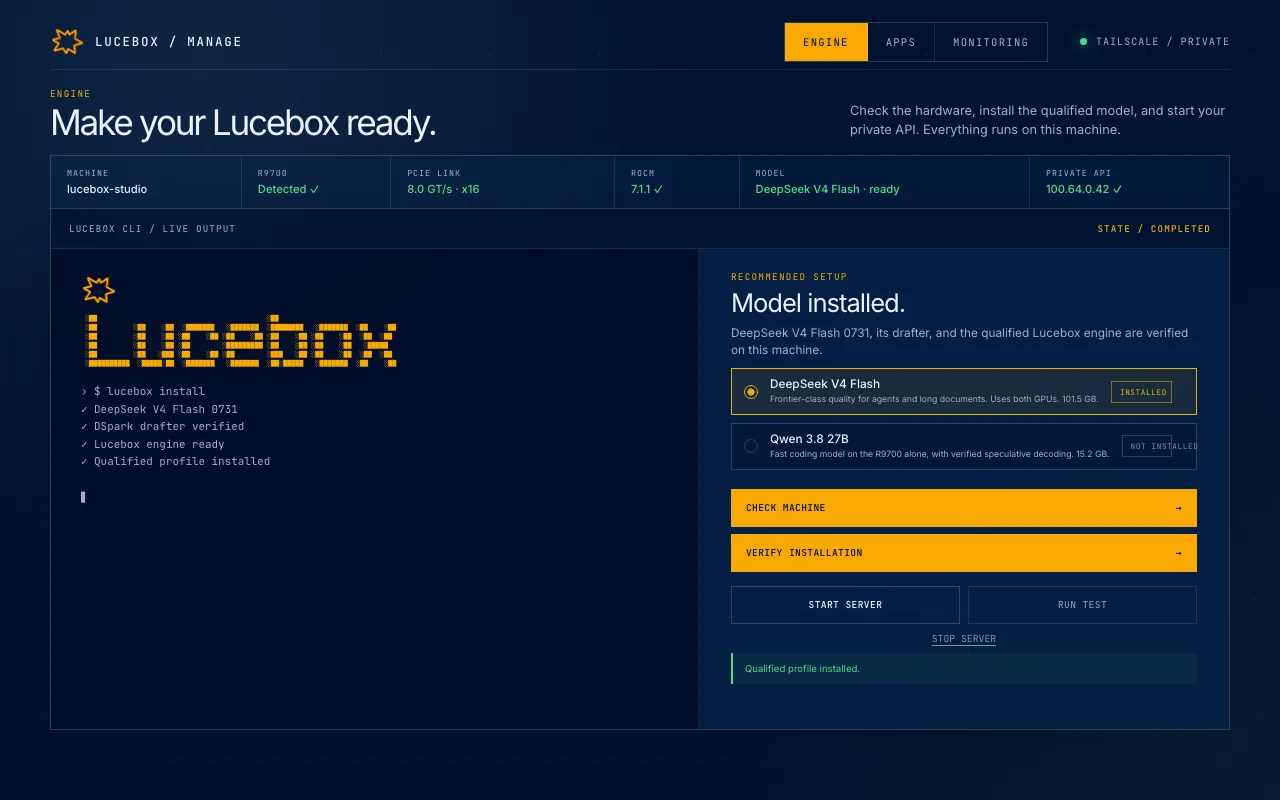Image resolution: width=1280 pixels, height=800 pixels.
Task: Click the DeepSeek 'Frontier-class quality' description
Action: [934, 399]
